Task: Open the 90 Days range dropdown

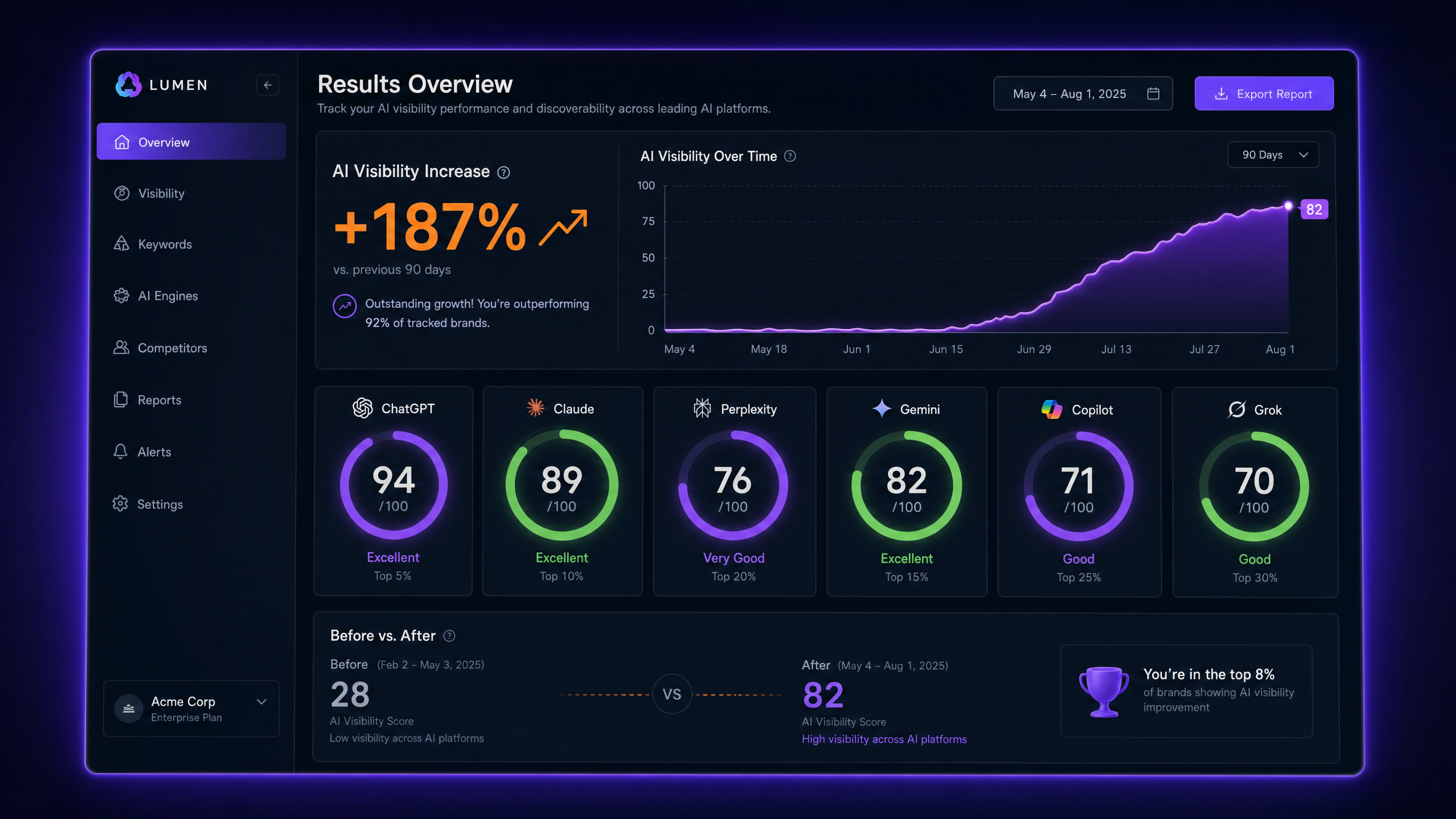Action: click(x=1273, y=155)
